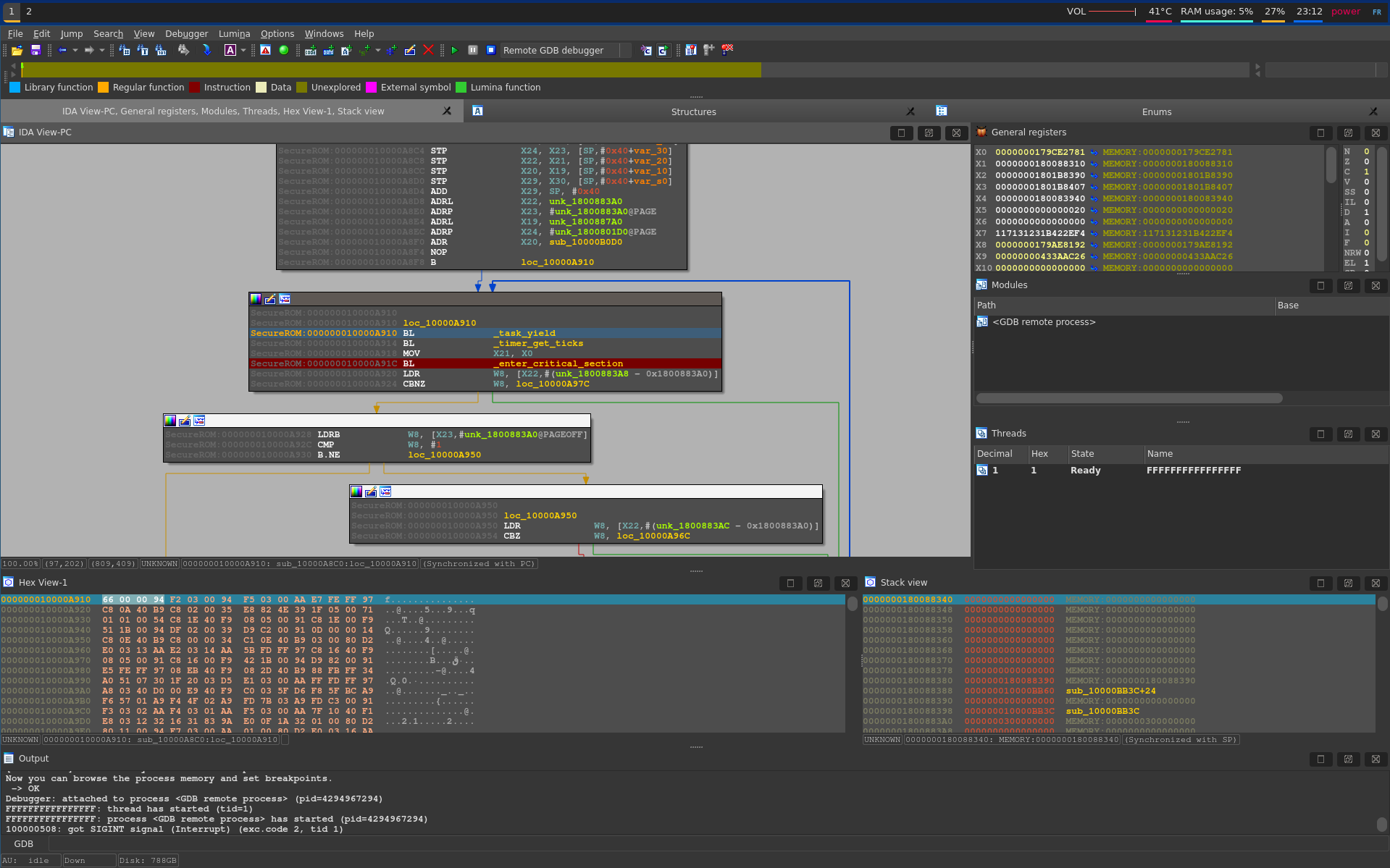Open the back navigation history dropdown
This screenshot has height=868, width=1390.
[x=75, y=51]
